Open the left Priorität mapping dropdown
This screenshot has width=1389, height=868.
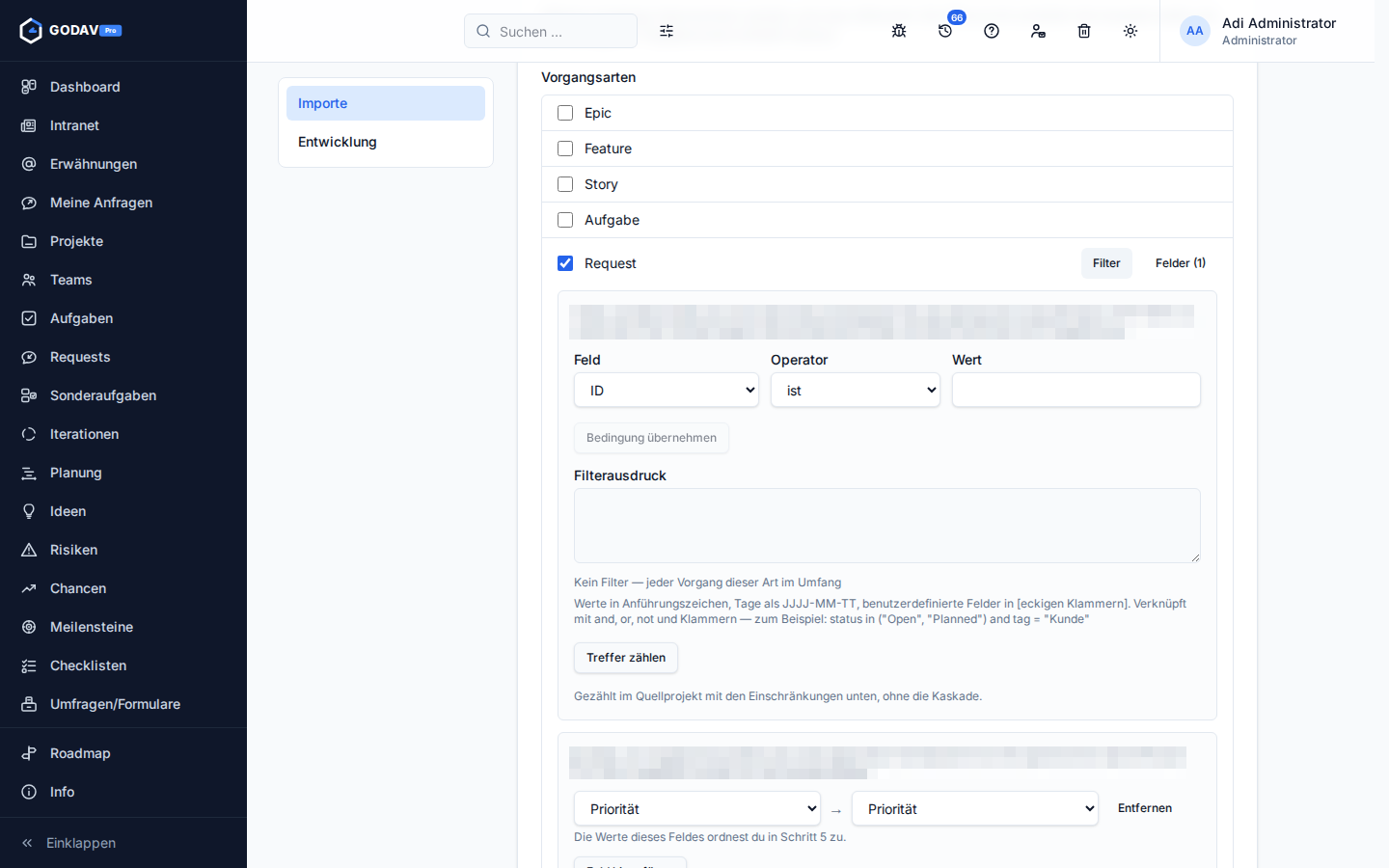coord(697,809)
